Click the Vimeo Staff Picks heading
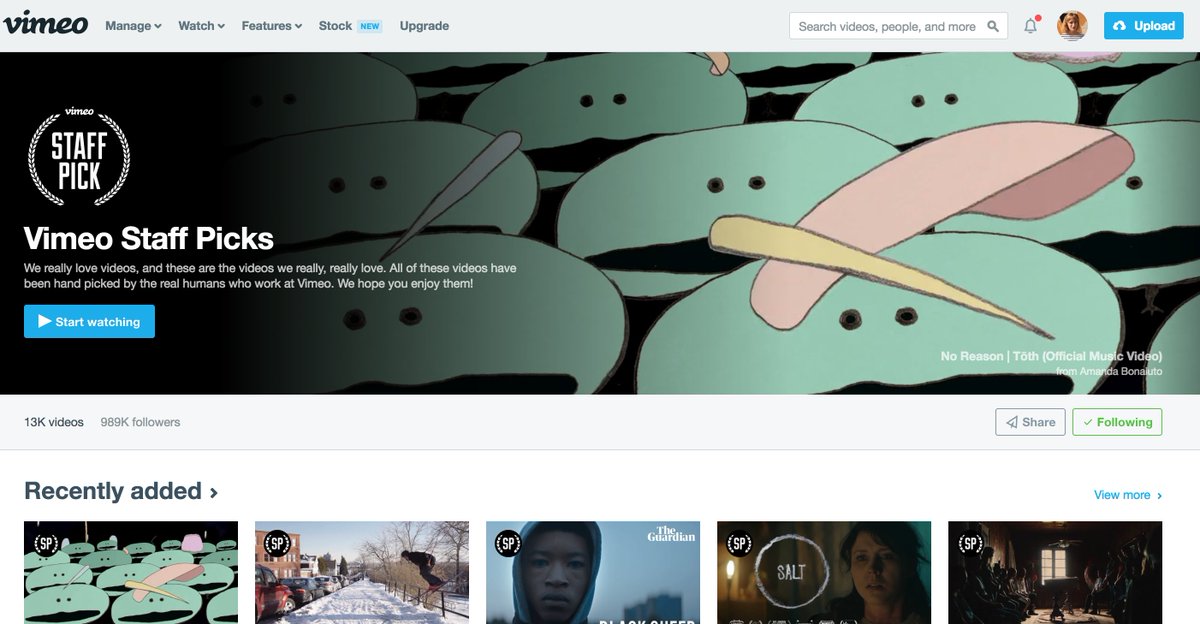 [x=149, y=238]
